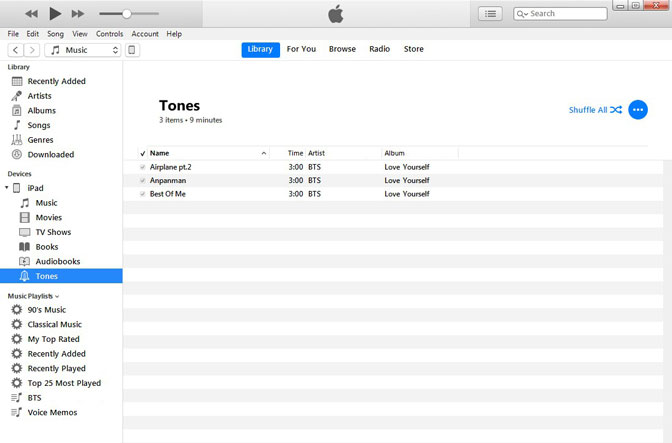Open the blue more options button
Screen dimensions: 672x443
pos(638,110)
